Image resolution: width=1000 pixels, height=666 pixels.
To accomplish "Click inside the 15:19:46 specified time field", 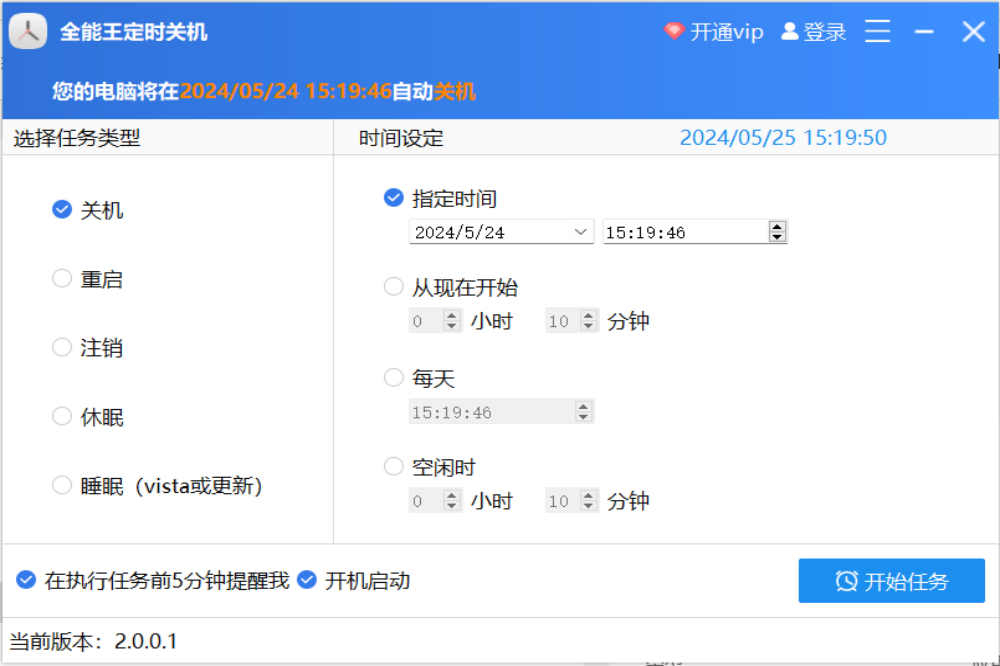I will 680,232.
